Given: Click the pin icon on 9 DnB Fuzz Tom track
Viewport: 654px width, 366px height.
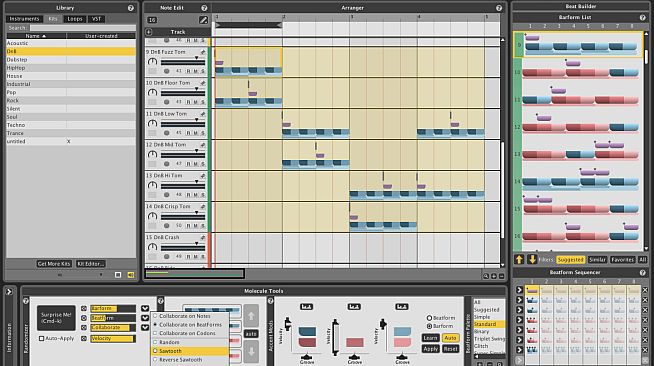Looking at the screenshot, I should pyautogui.click(x=203, y=52).
